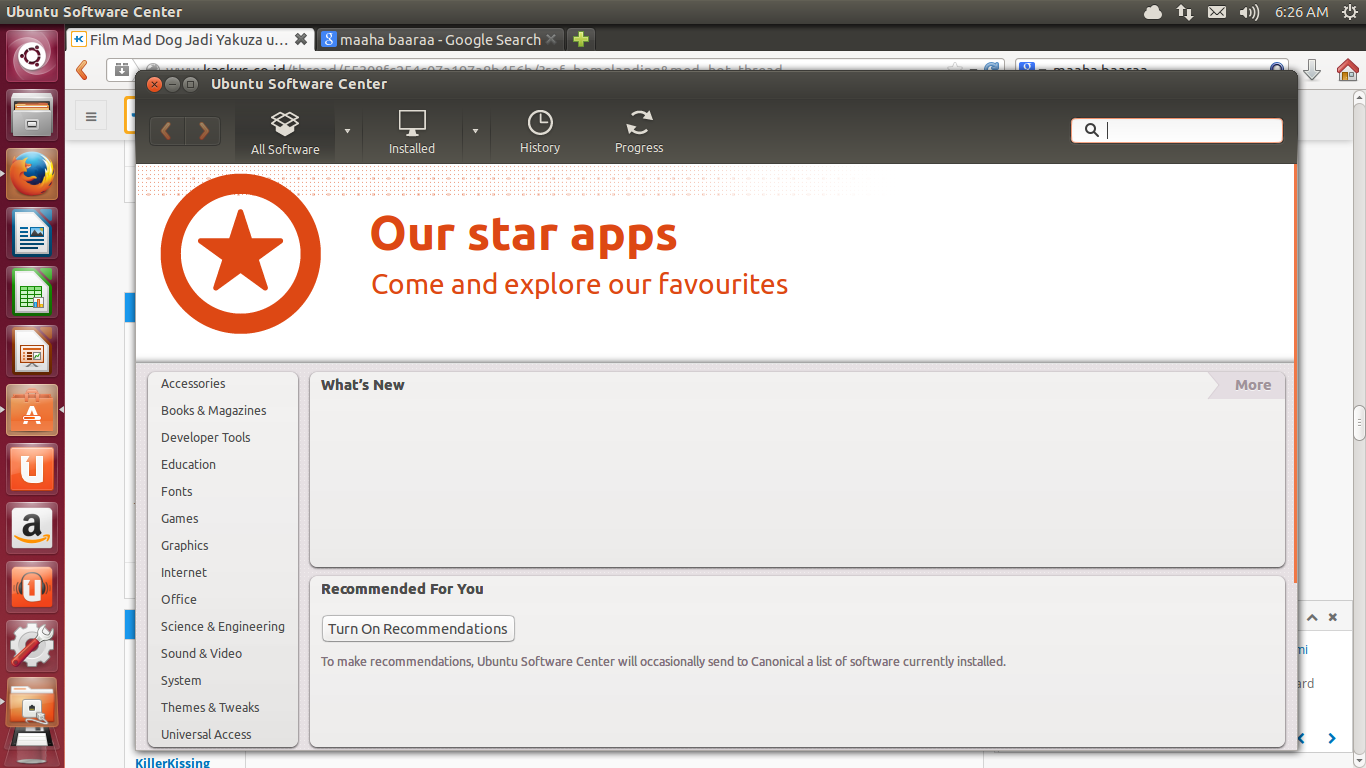
Task: Click More in the What's New section
Action: 1248,385
